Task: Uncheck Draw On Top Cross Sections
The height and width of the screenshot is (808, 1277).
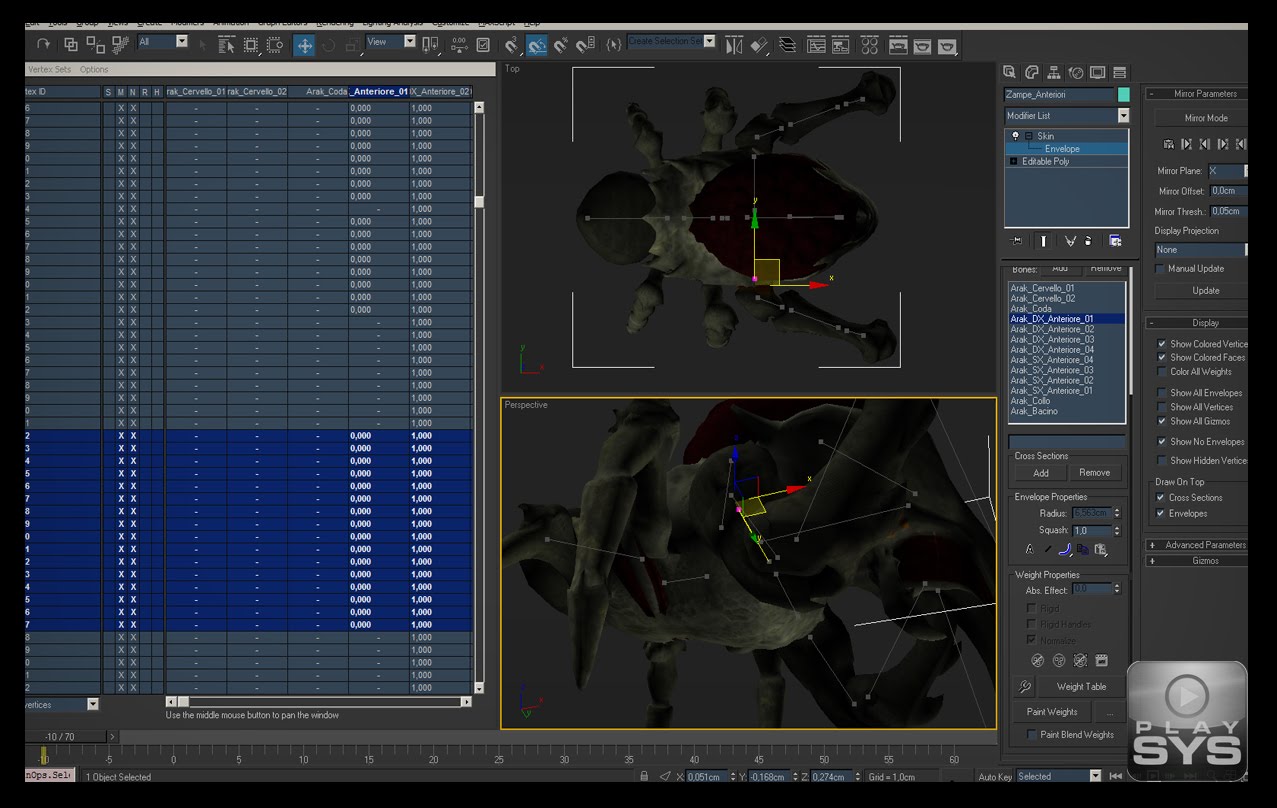Action: (1160, 497)
